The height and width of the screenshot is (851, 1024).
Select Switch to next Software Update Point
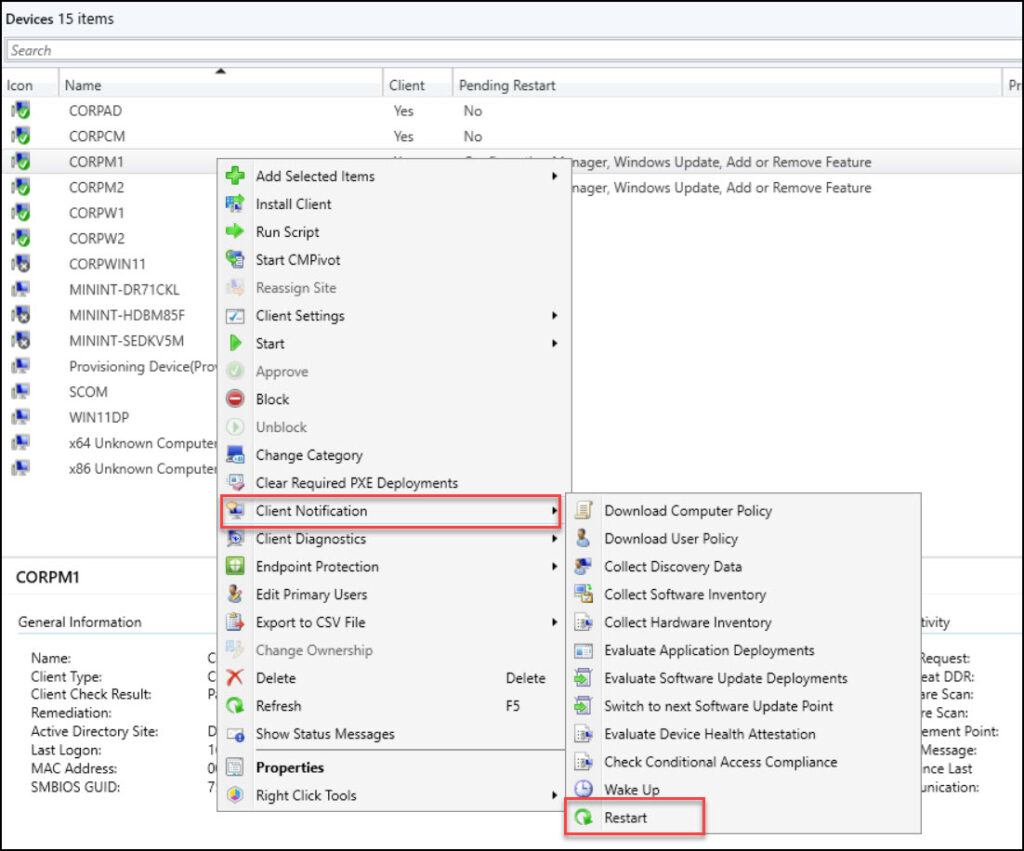pos(744,705)
